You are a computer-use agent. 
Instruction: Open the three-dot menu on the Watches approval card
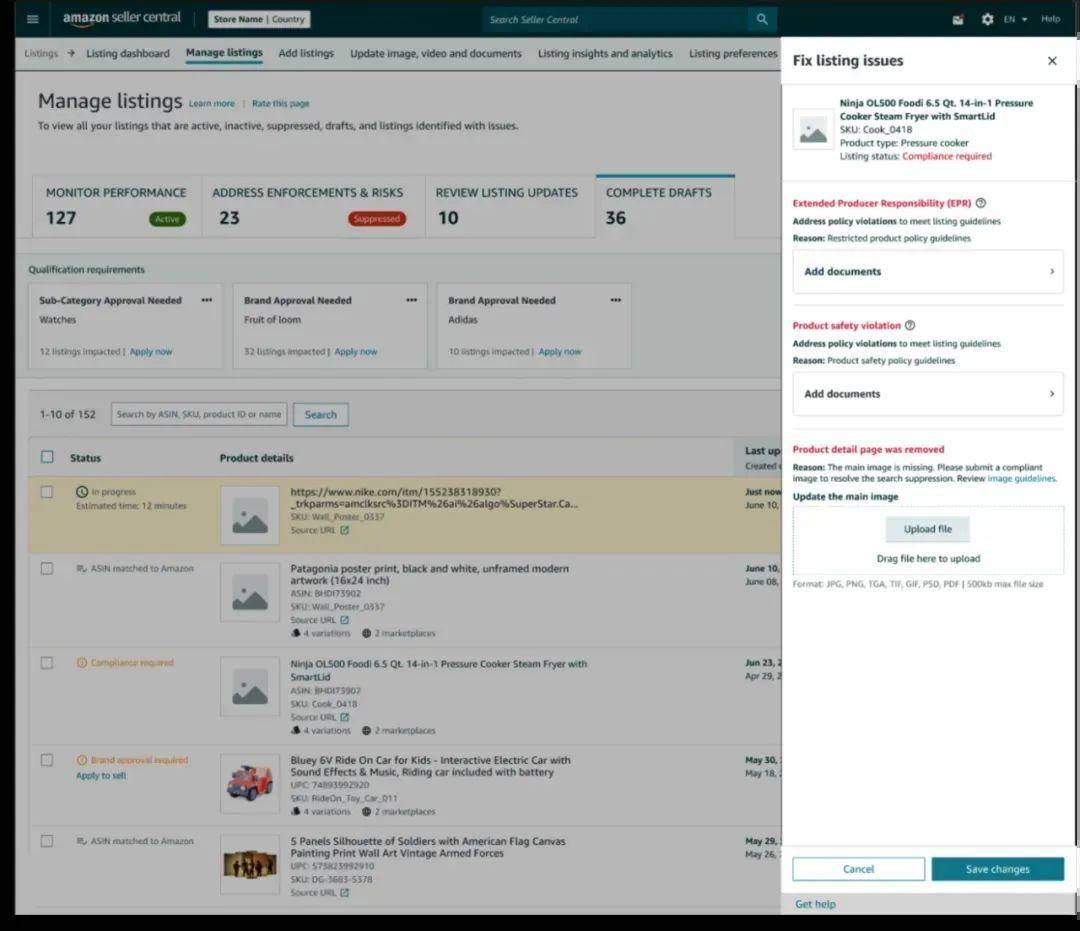[207, 300]
